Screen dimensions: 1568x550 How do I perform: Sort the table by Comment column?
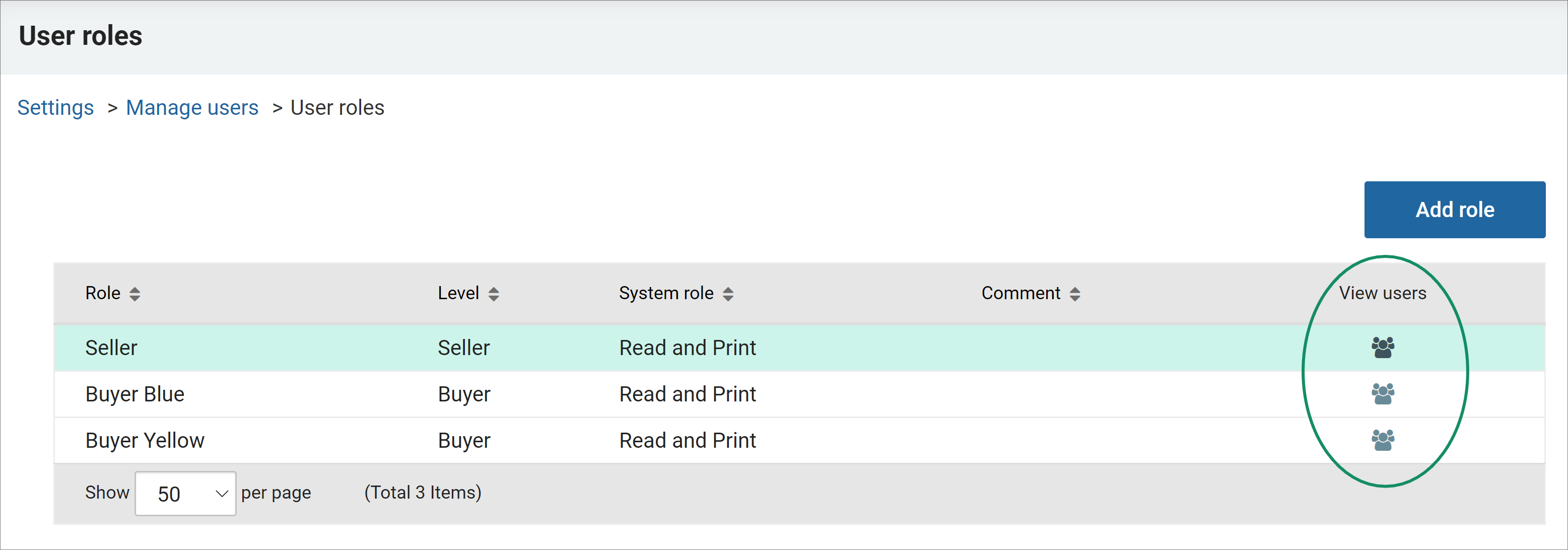1075,294
